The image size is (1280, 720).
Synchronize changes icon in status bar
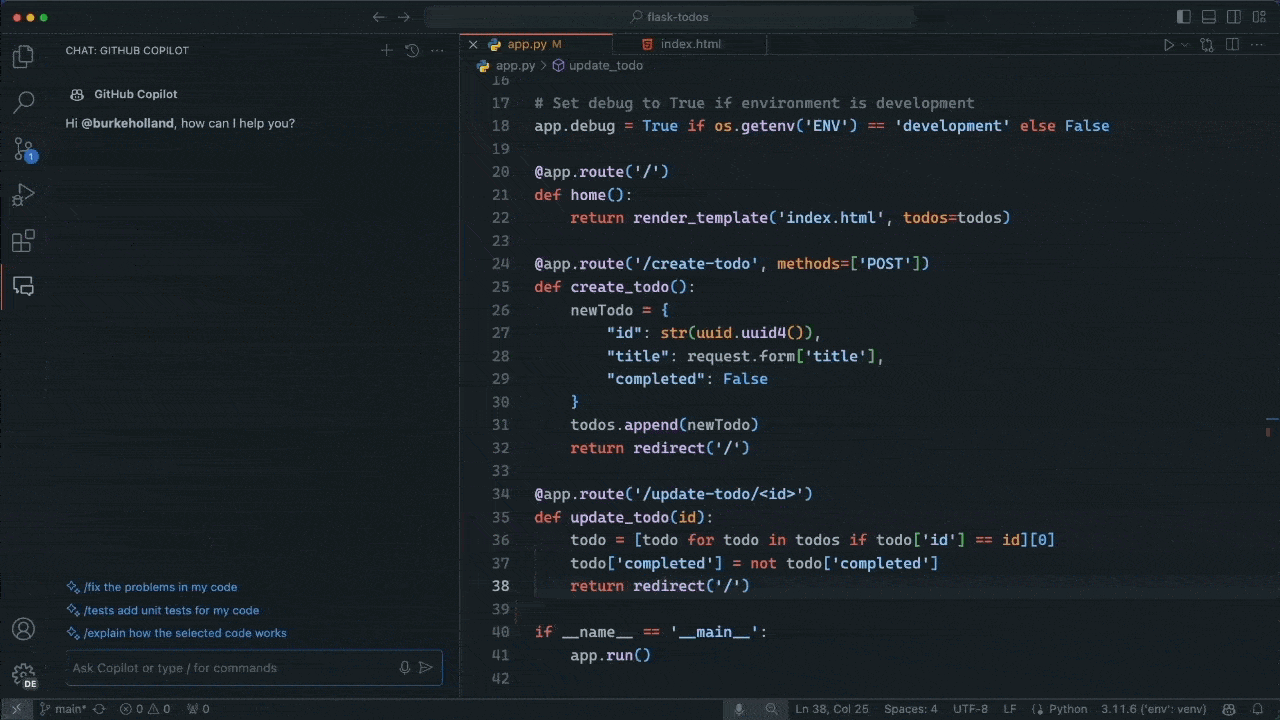coord(100,709)
